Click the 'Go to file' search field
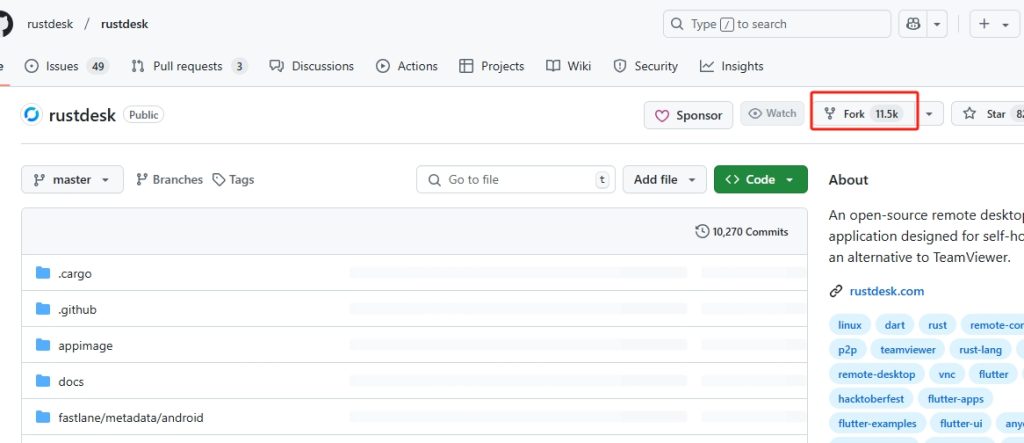This screenshot has width=1024, height=443. pyautogui.click(x=516, y=180)
